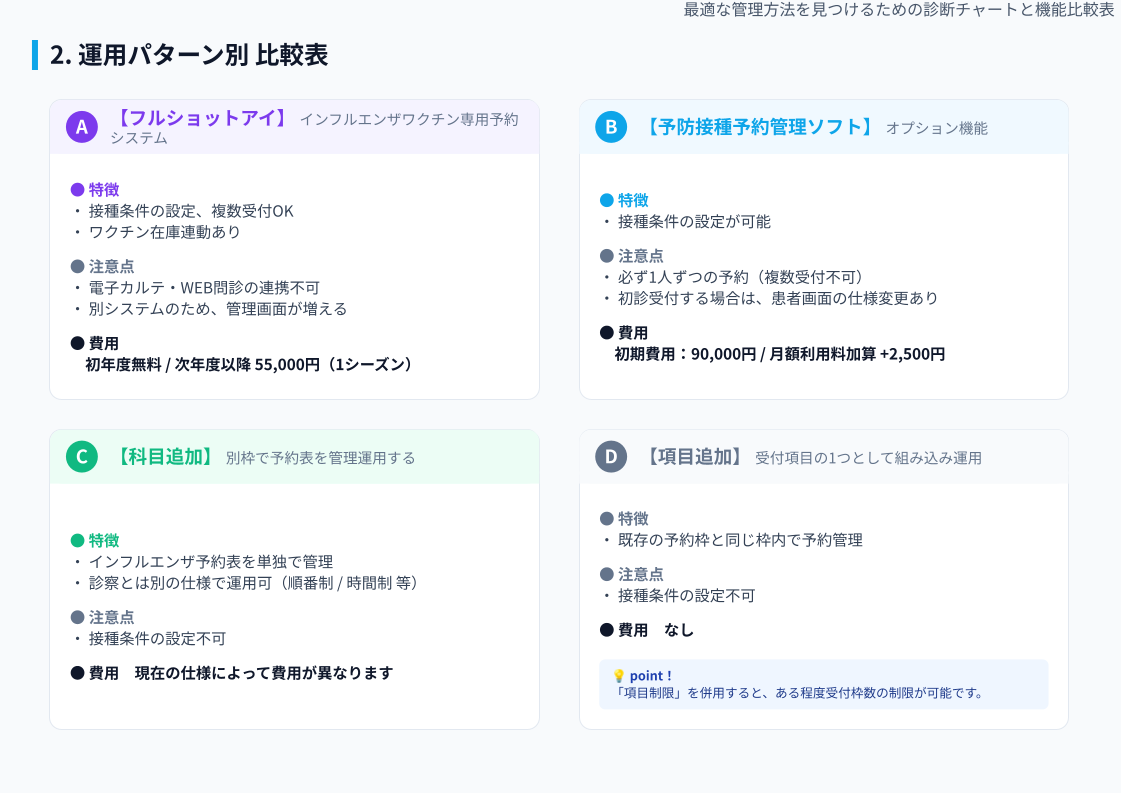Screen dimensions: 1121x793
Task: Click the title 【予防接種予約管理ソフト】
Action: 759,127
